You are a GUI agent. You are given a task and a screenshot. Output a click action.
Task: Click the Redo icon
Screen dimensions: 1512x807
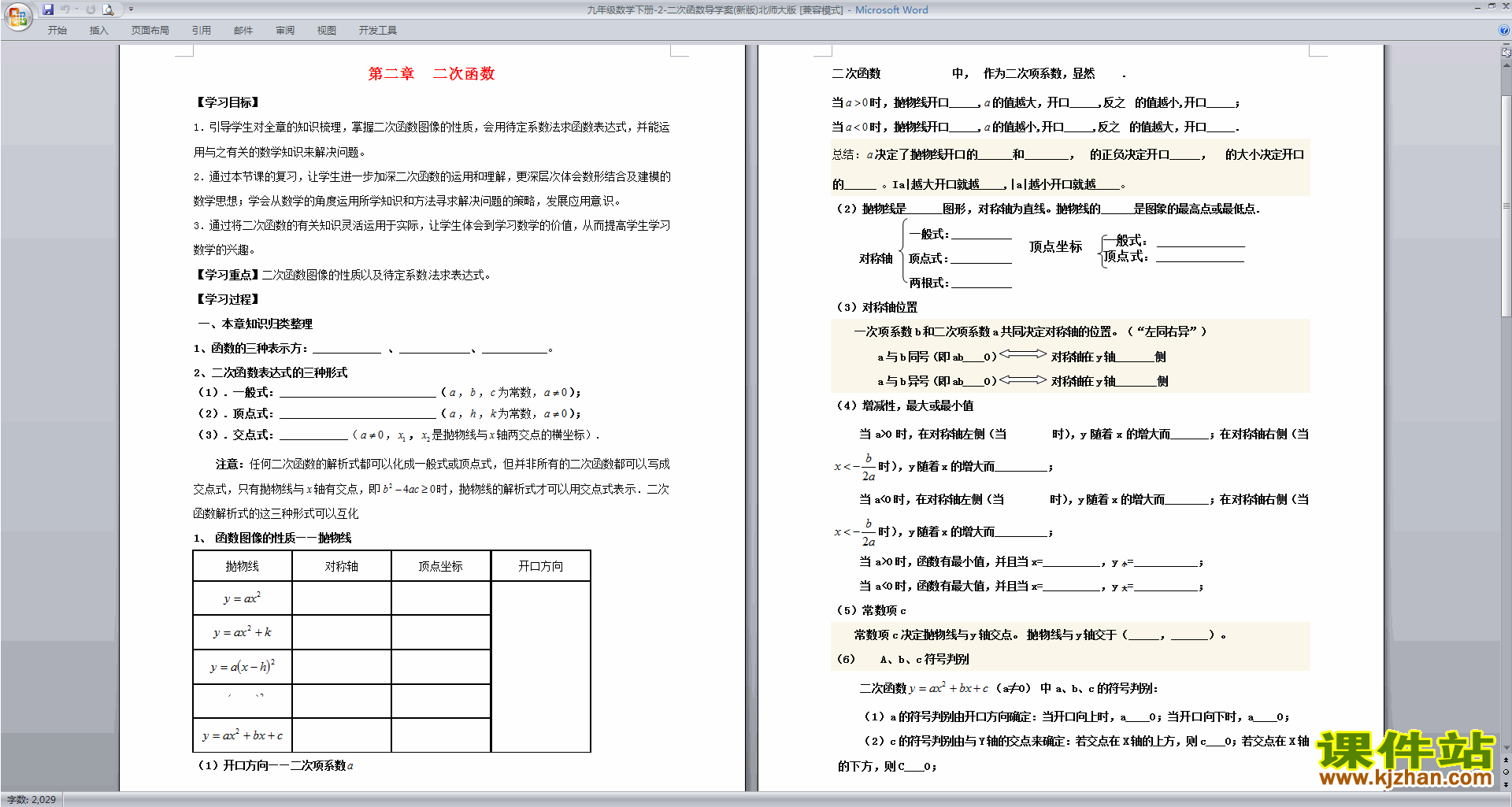click(x=91, y=9)
